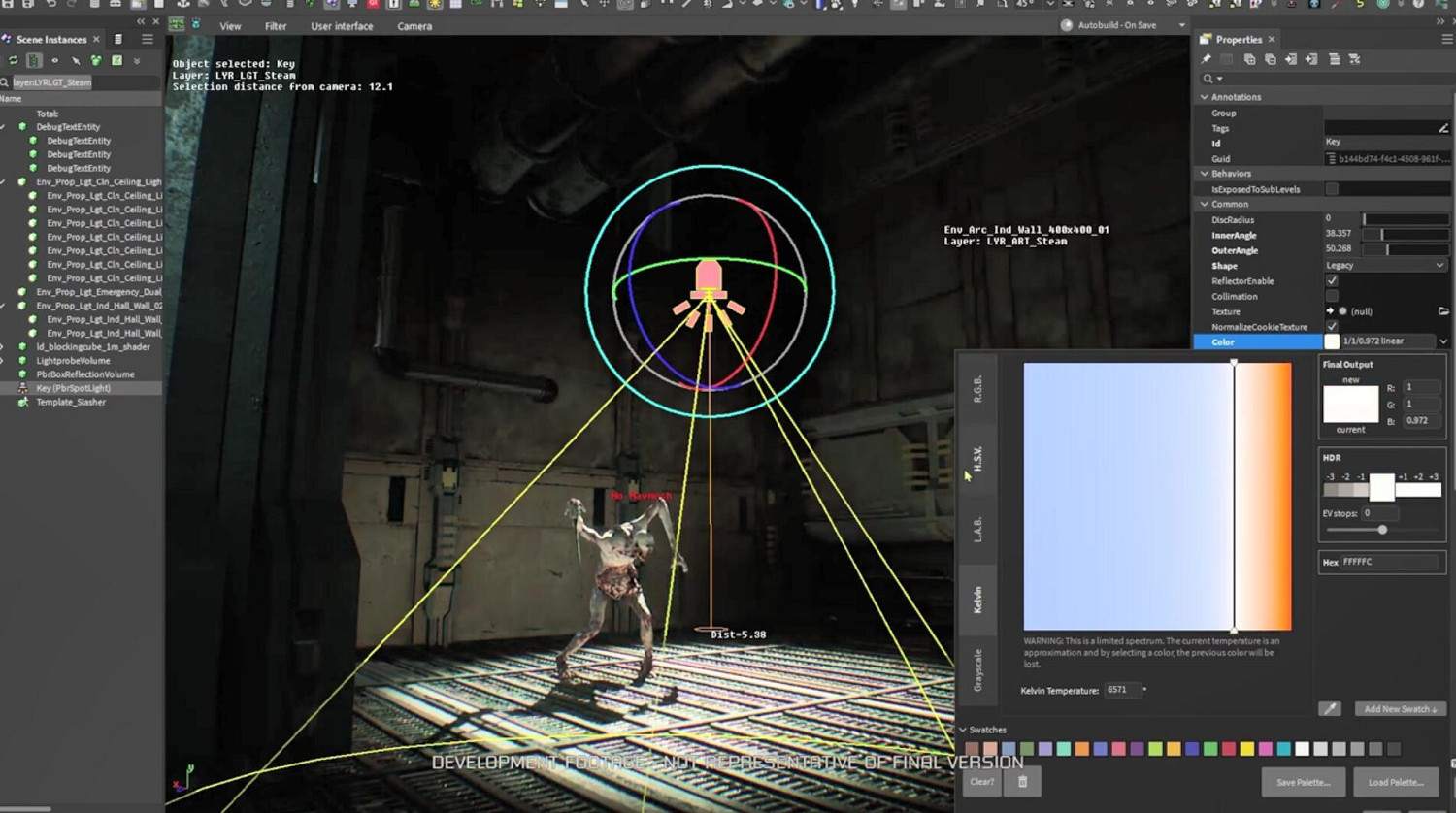Uncheck the ReflectorEnable checkbox

tap(1332, 280)
